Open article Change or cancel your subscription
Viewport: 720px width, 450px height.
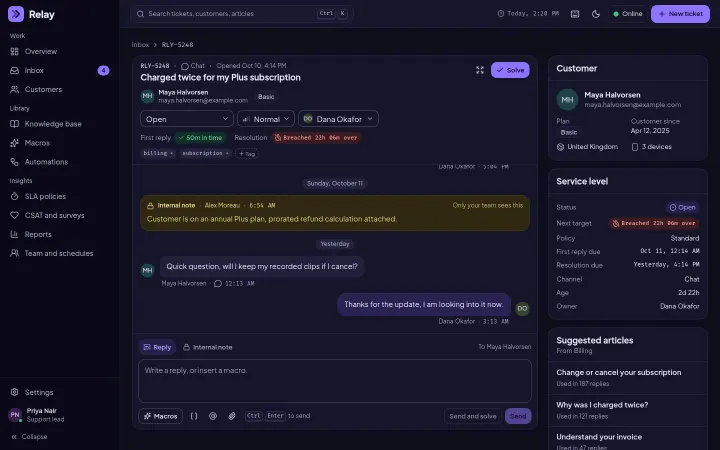628,377
